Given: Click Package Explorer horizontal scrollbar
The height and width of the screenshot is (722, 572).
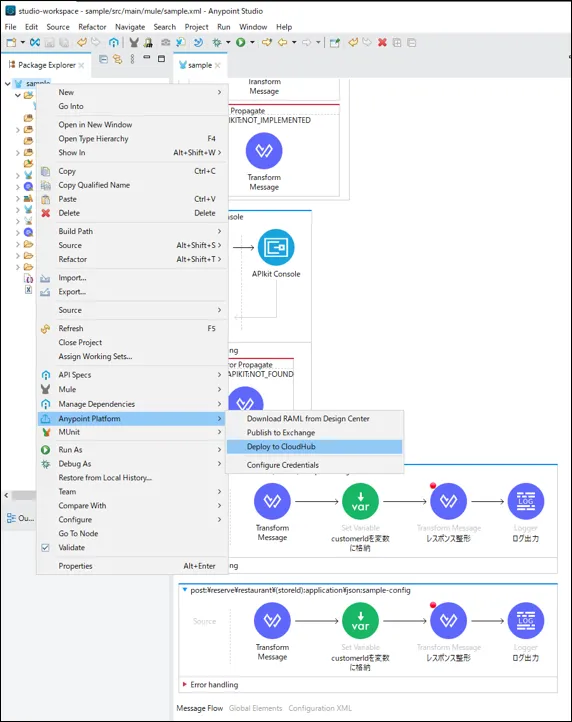Looking at the screenshot, I should click(23, 495).
